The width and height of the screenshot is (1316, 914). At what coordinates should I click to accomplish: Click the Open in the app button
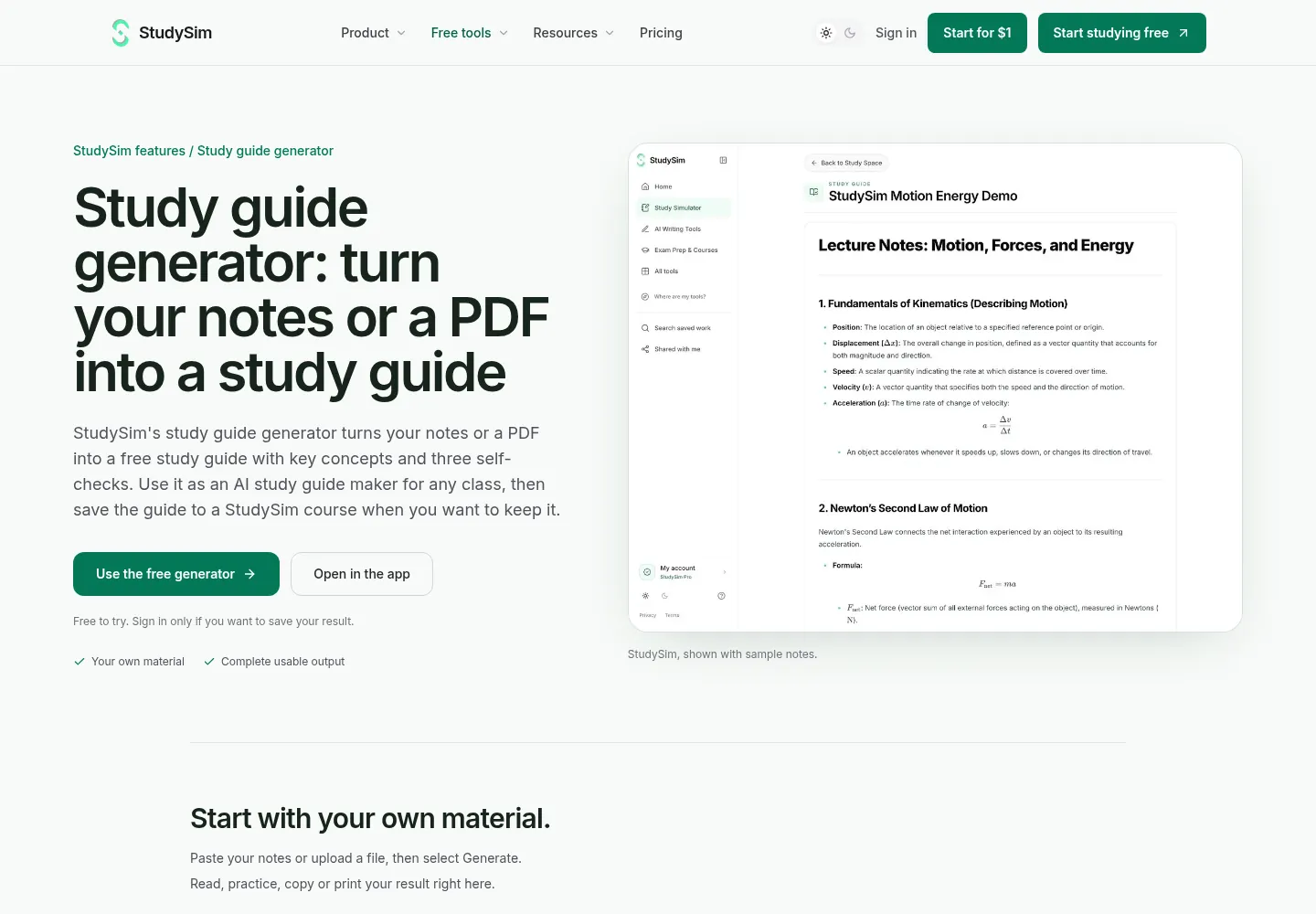362,574
